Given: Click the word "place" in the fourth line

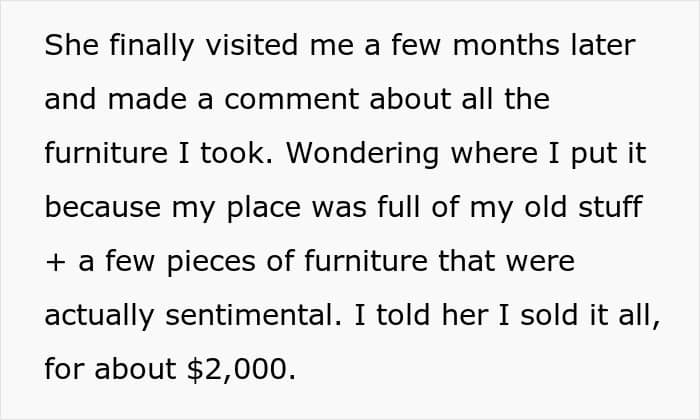Looking at the screenshot, I should pos(264,208).
